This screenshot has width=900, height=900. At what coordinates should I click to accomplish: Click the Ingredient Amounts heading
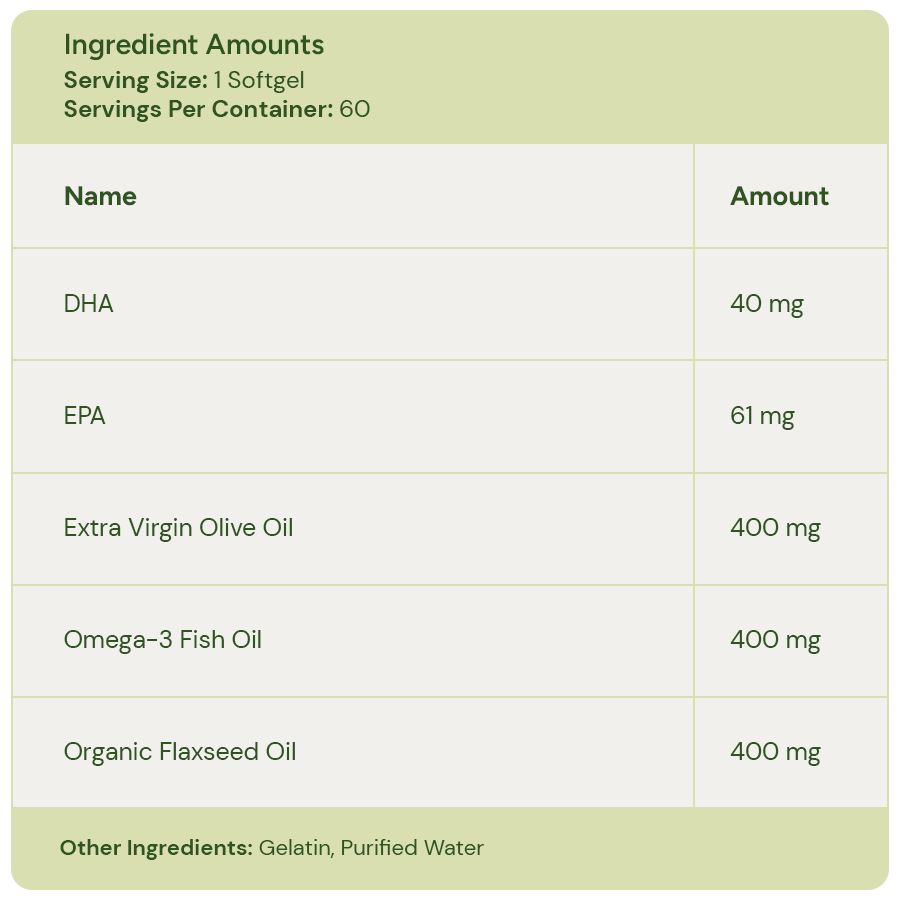[194, 45]
